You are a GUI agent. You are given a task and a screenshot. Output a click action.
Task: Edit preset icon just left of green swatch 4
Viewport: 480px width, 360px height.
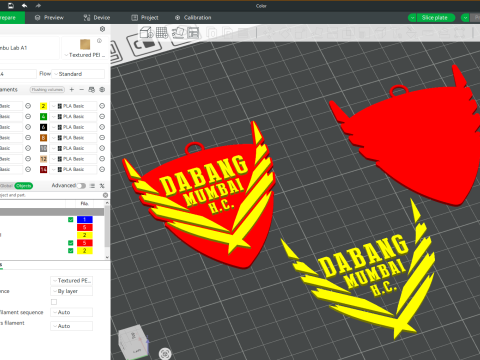tap(28, 116)
